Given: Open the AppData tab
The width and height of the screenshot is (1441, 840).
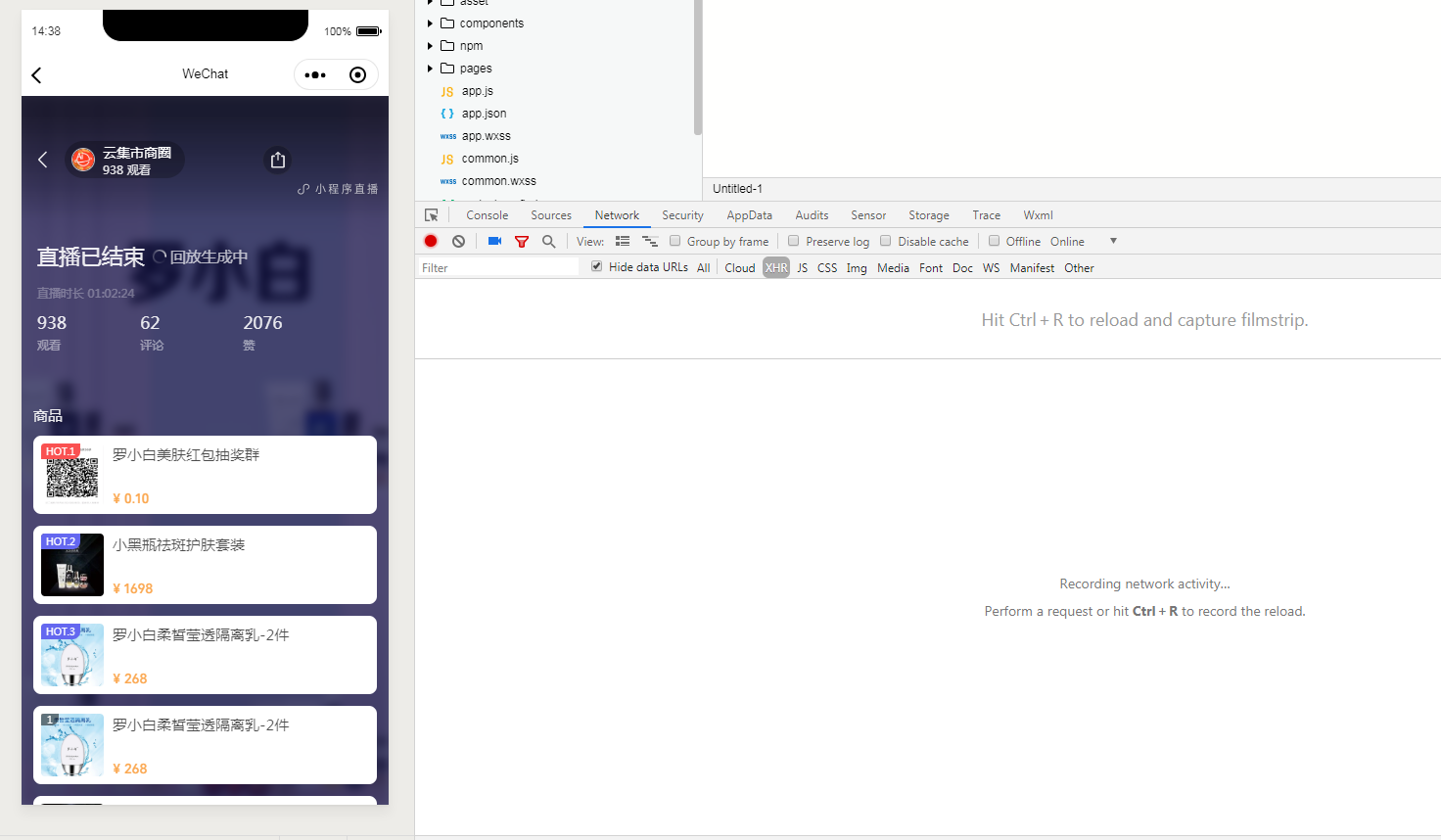Looking at the screenshot, I should coord(750,215).
